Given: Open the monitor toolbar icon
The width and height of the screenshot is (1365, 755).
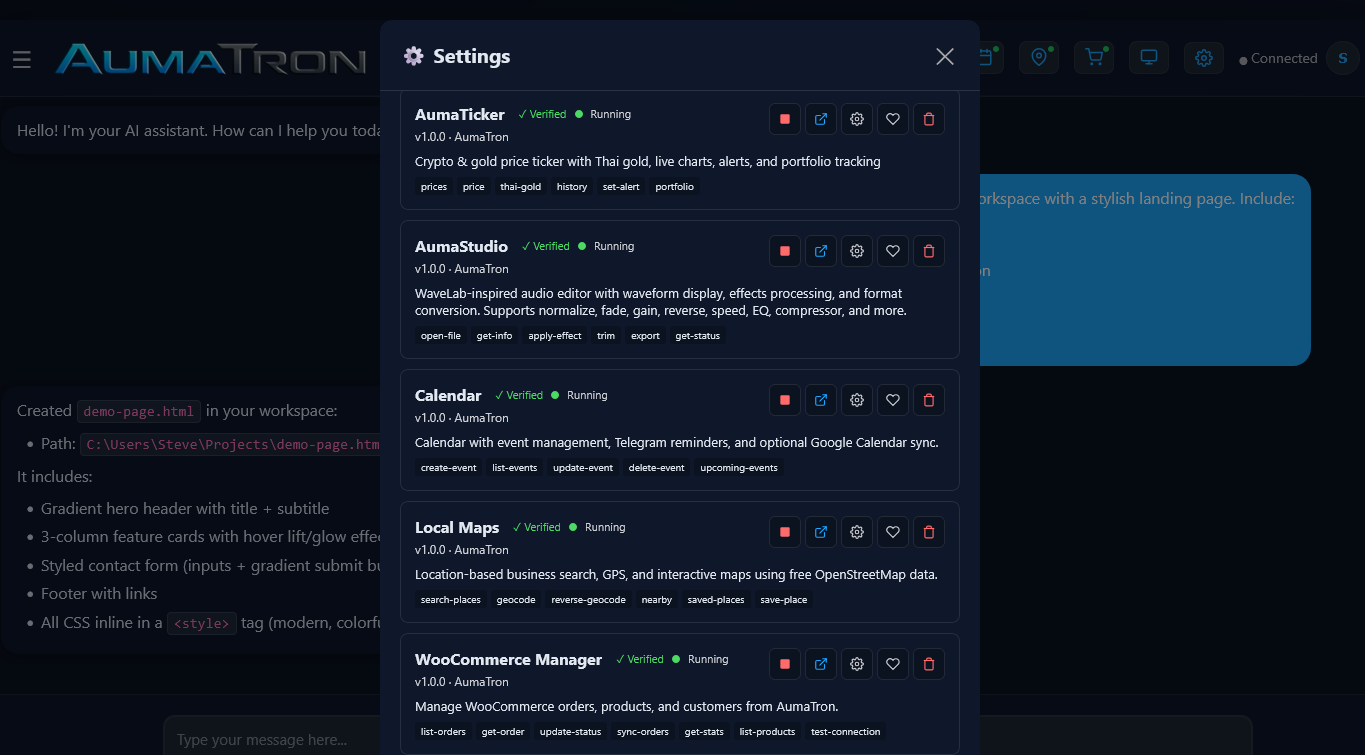Looking at the screenshot, I should click(x=1149, y=58).
